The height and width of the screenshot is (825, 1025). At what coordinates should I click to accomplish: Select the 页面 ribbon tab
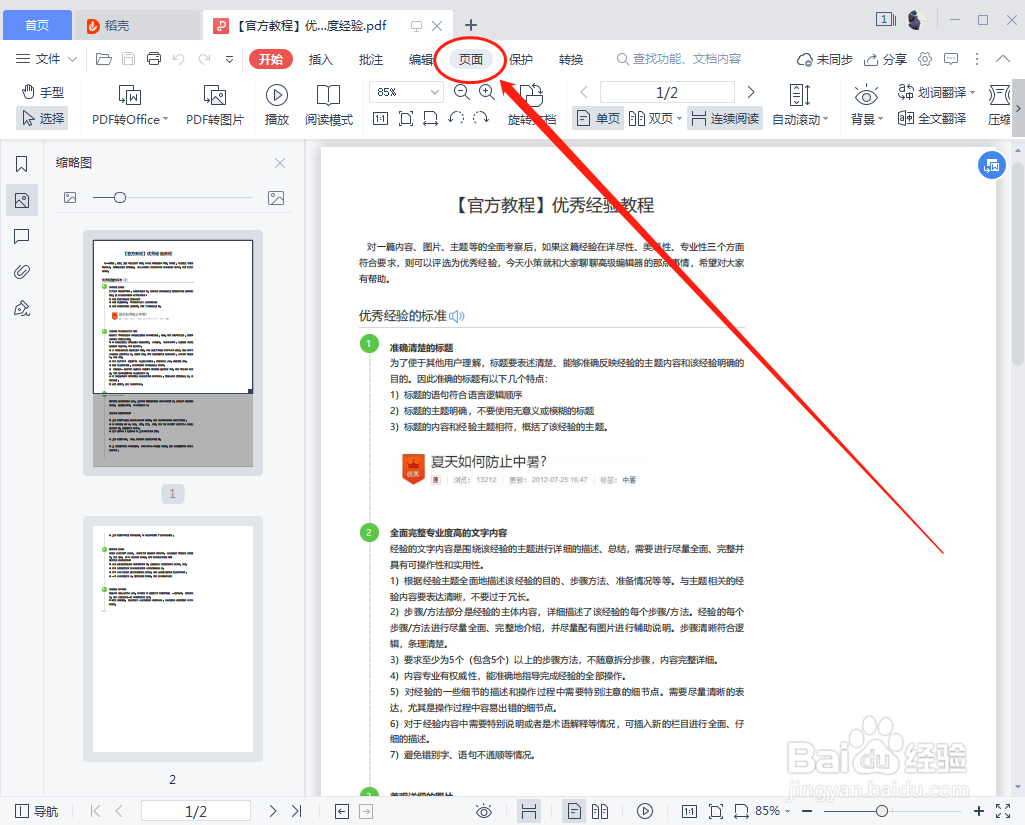(471, 59)
